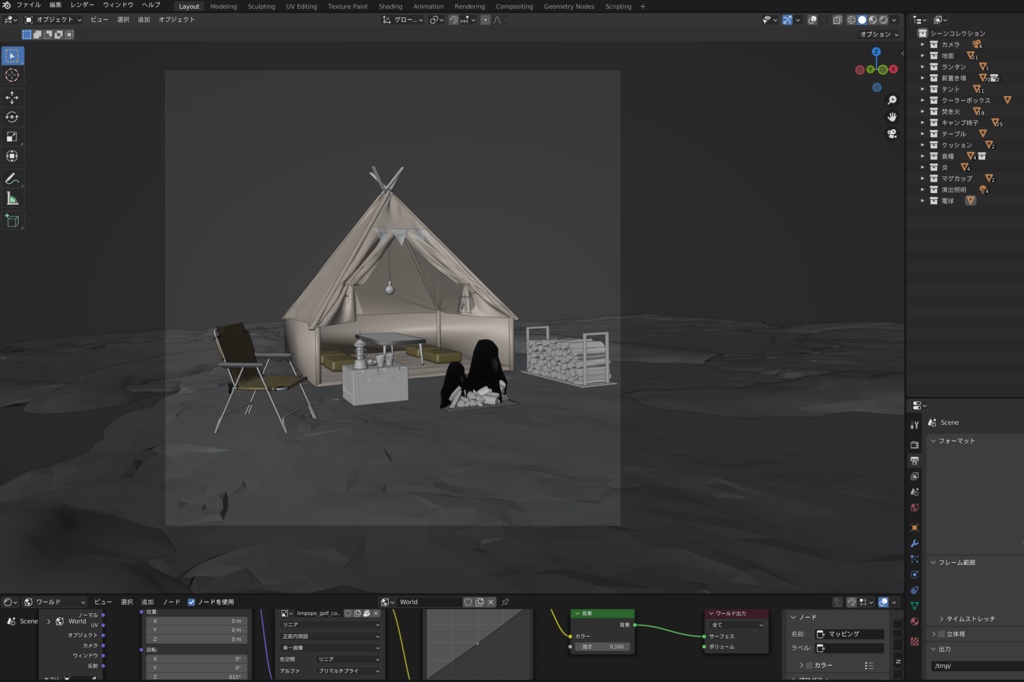Toggle the ノードを使用 checkbox
The height and width of the screenshot is (682, 1024).
coord(191,602)
